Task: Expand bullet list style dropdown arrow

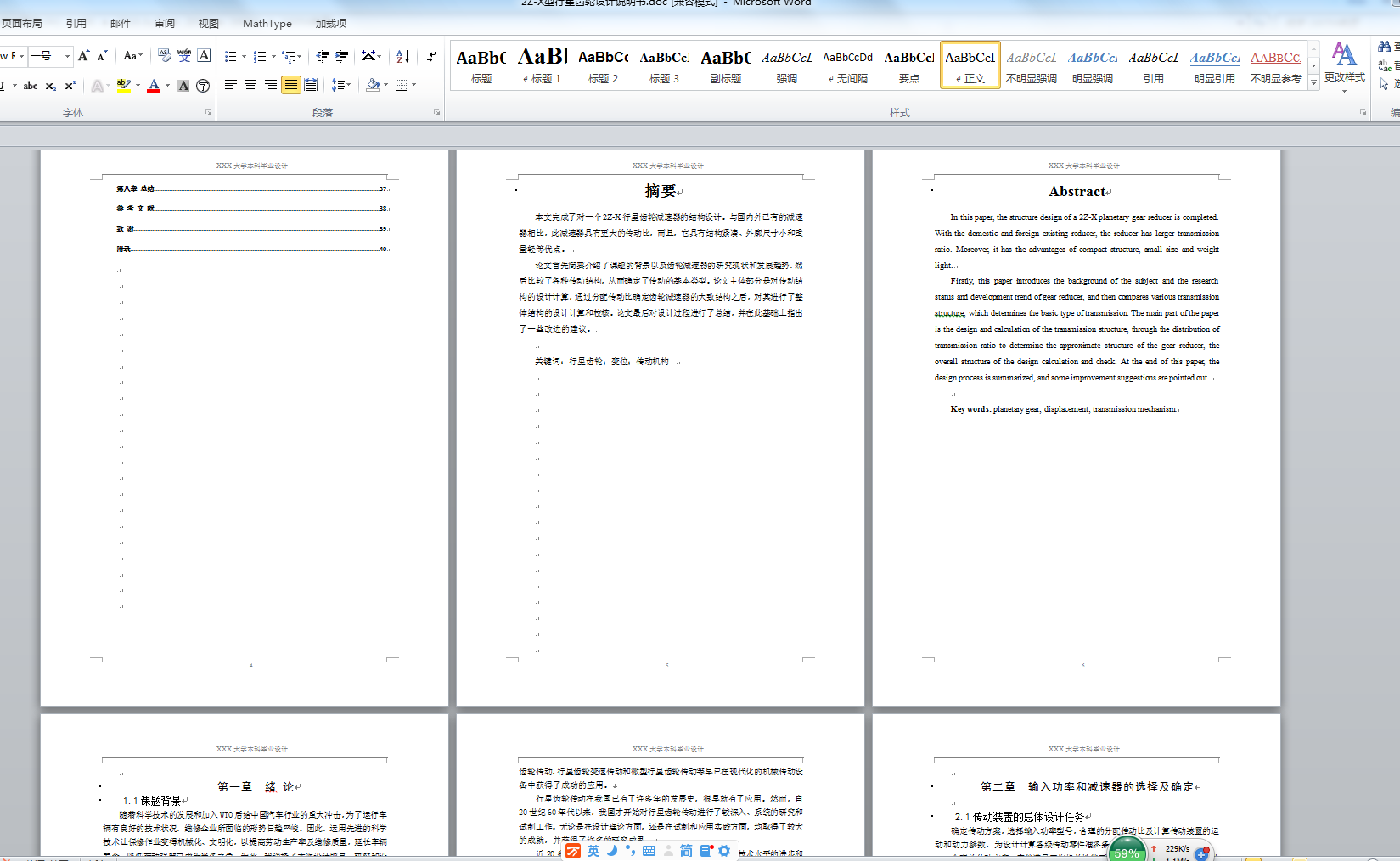Action: [244, 56]
